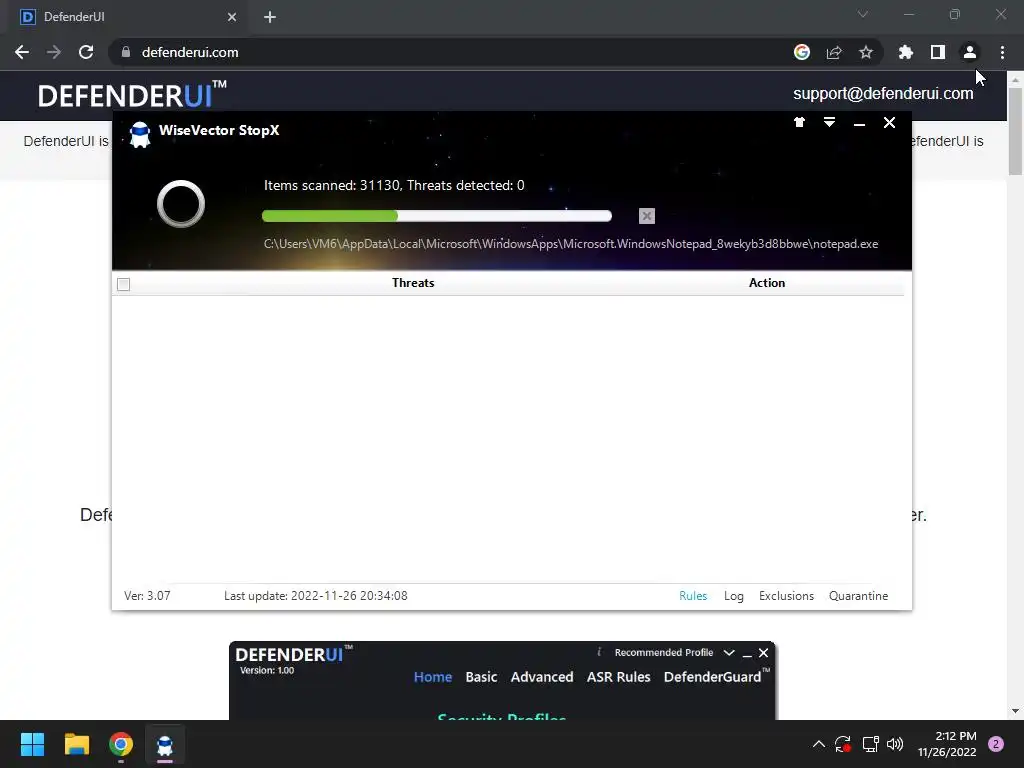Viewport: 1024px width, 768px height.
Task: Click support@defenderui.com email link
Action: pos(883,93)
